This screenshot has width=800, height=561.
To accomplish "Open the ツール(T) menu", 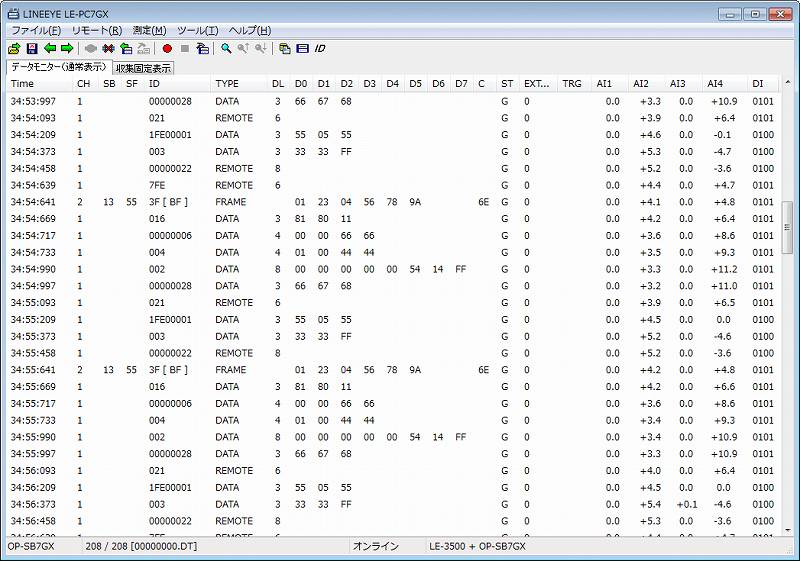I will (x=199, y=31).
